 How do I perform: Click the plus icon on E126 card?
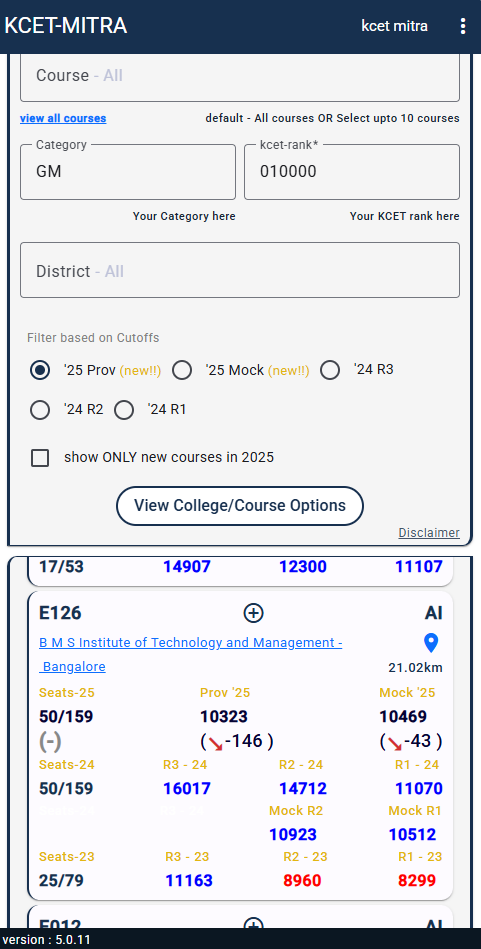point(254,613)
